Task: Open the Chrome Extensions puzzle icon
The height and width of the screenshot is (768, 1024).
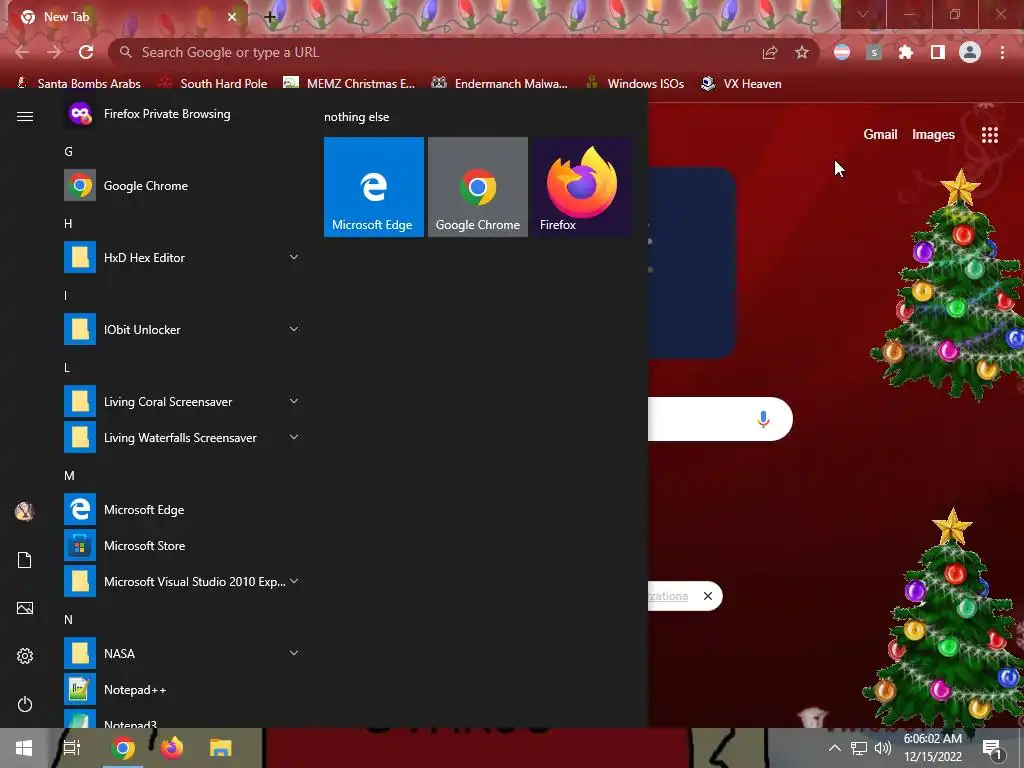Action: [905, 52]
